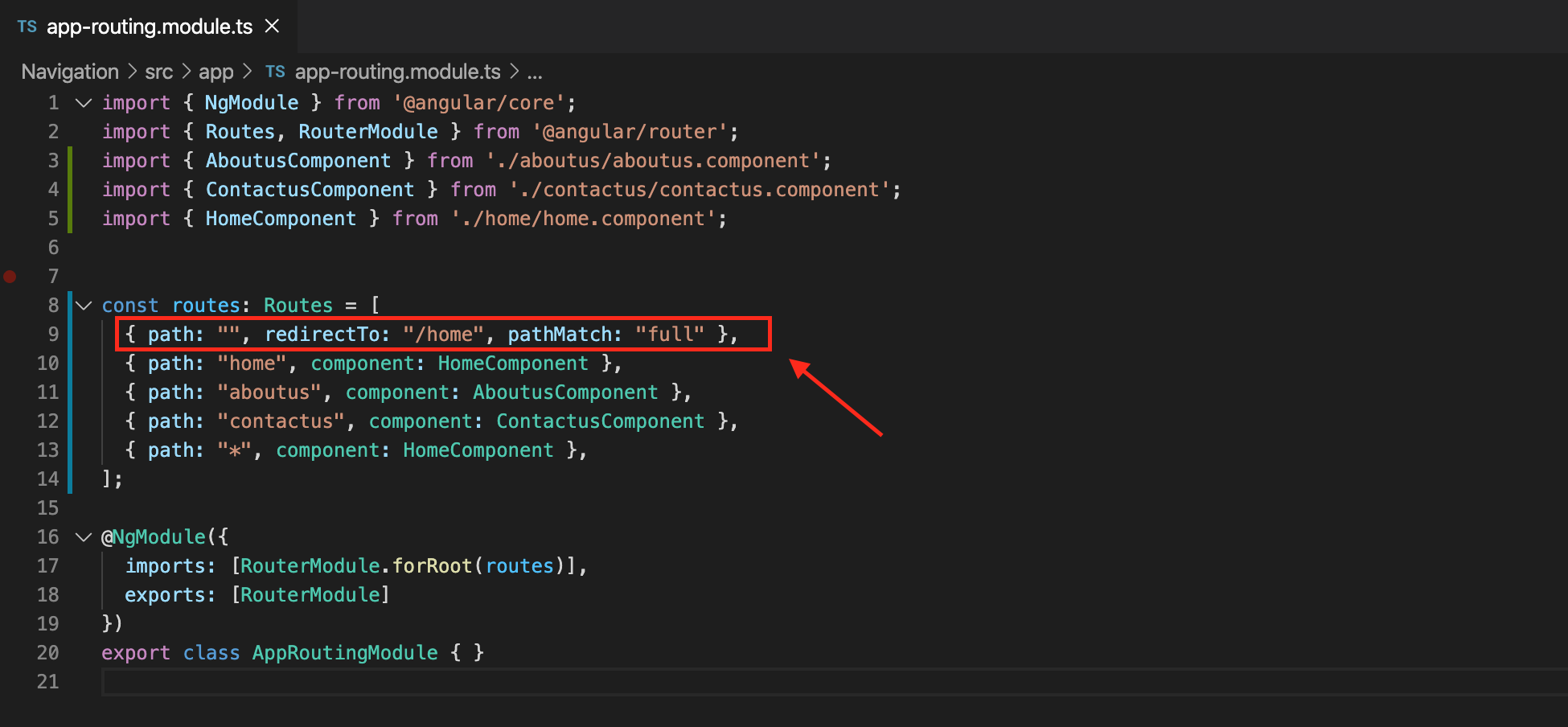Screen dimensions: 1568x727
Task: Click exports property on line 18
Action: coord(165,595)
